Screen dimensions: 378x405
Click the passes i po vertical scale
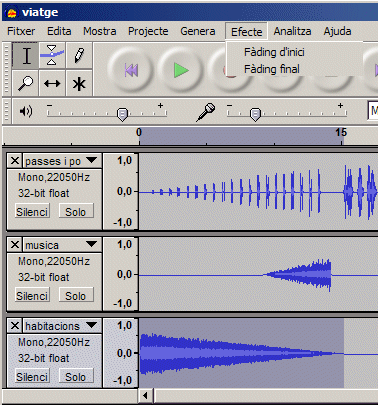[x=120, y=192]
